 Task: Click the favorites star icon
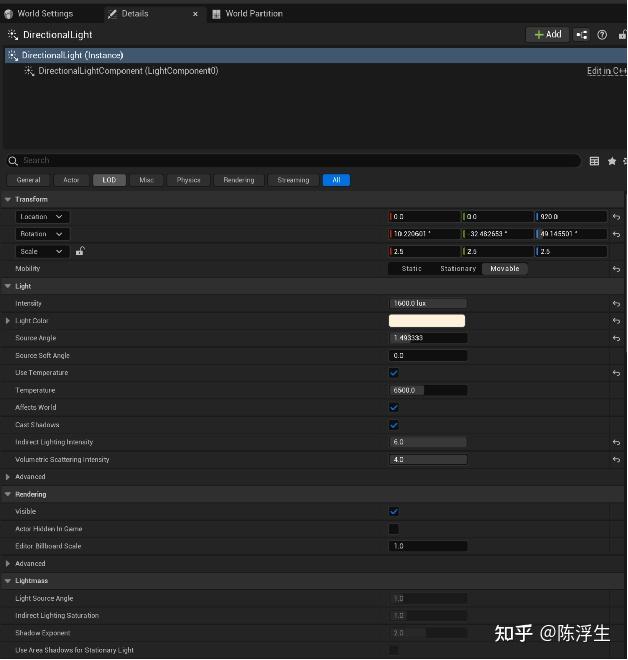[x=612, y=161]
